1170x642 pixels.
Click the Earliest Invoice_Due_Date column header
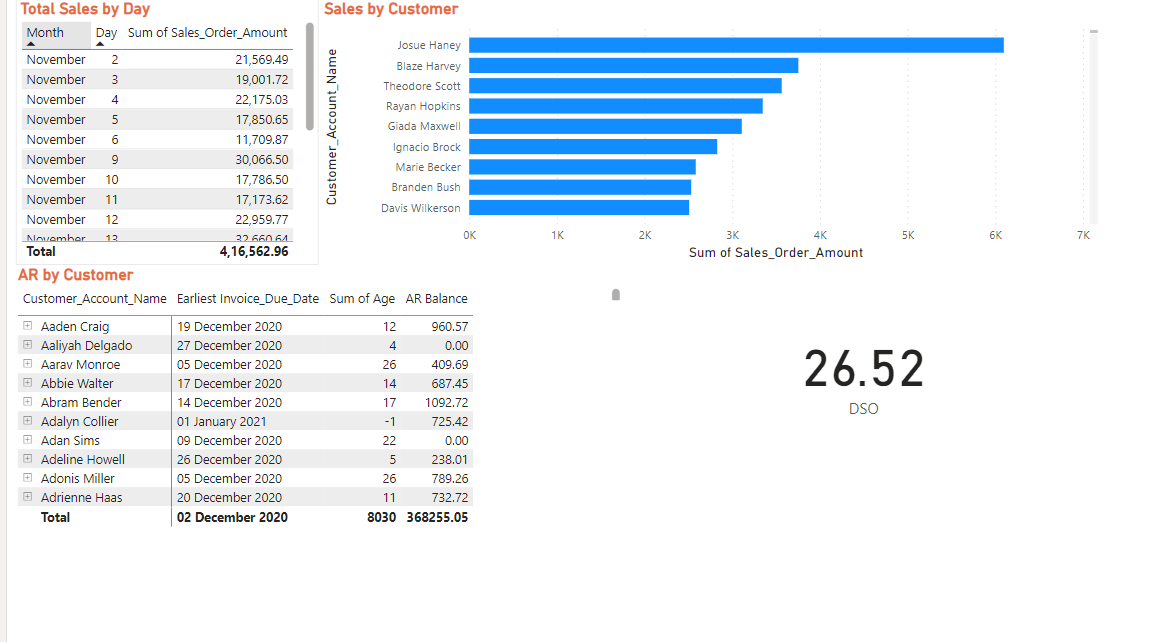point(246,298)
